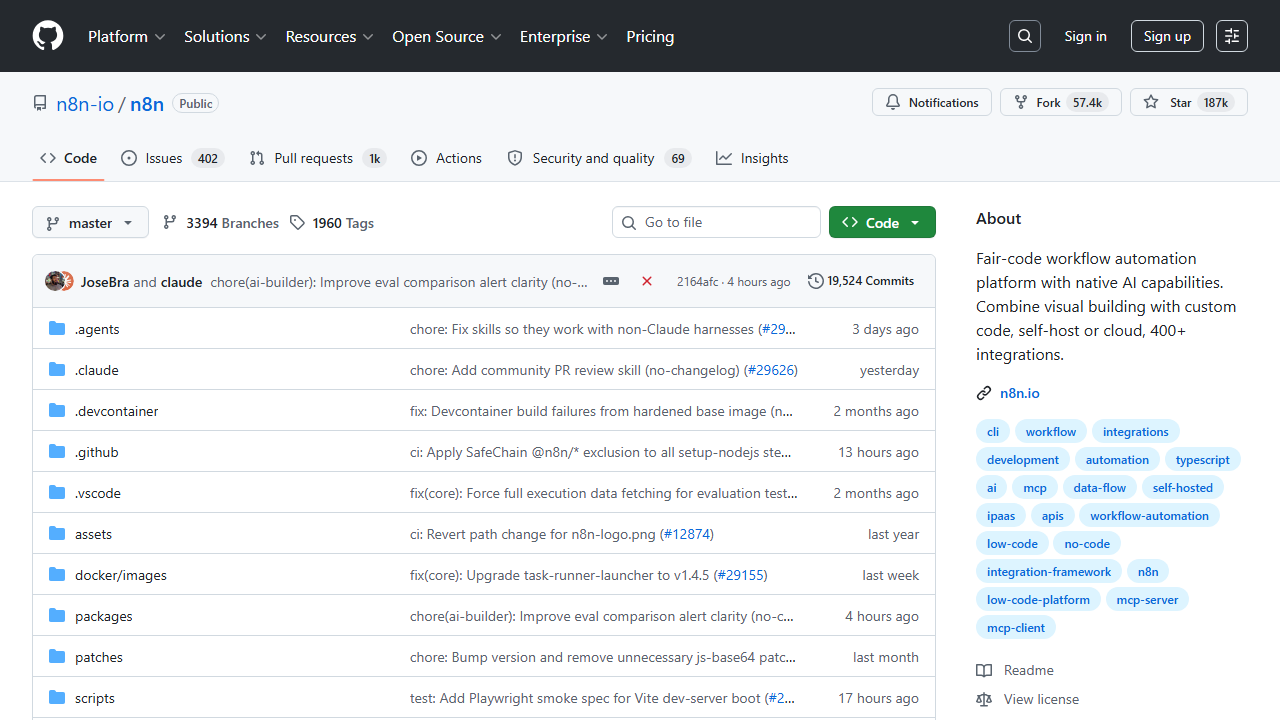Open the Platform dropdown menu
Screen dimensions: 1280x720
(126, 36)
